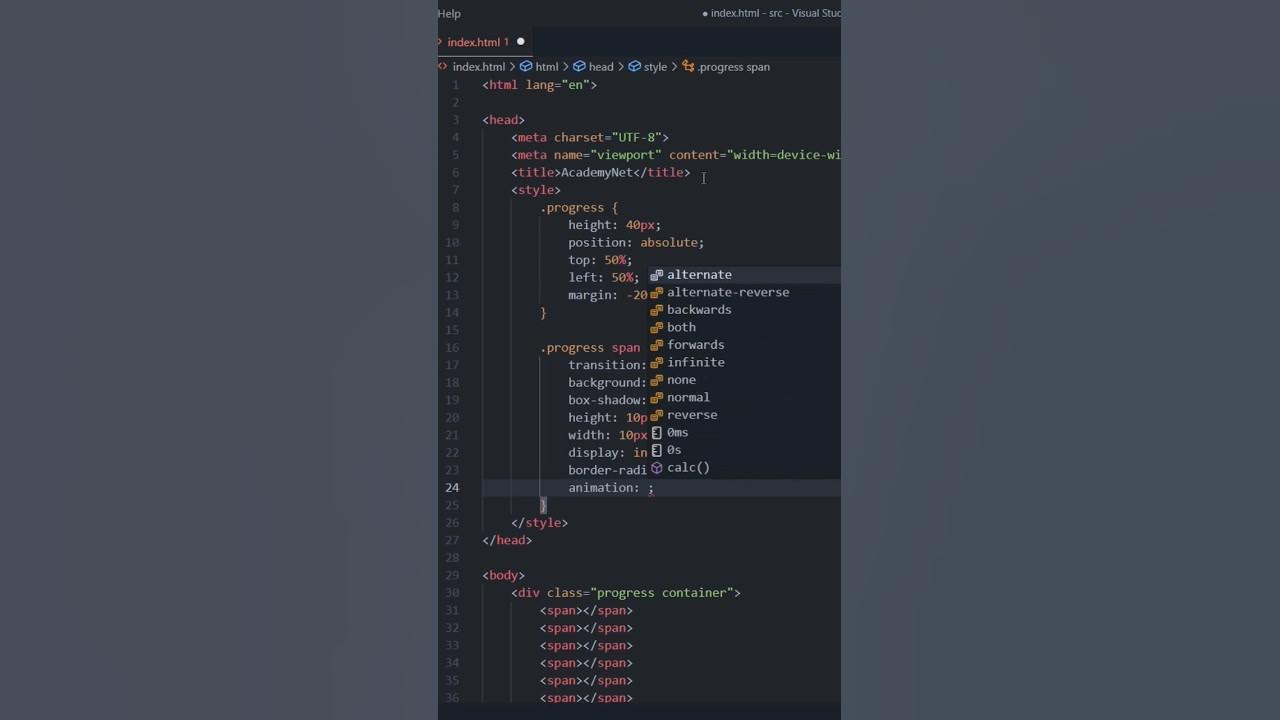Click the meta charset="UTF-8" line

tap(590, 137)
